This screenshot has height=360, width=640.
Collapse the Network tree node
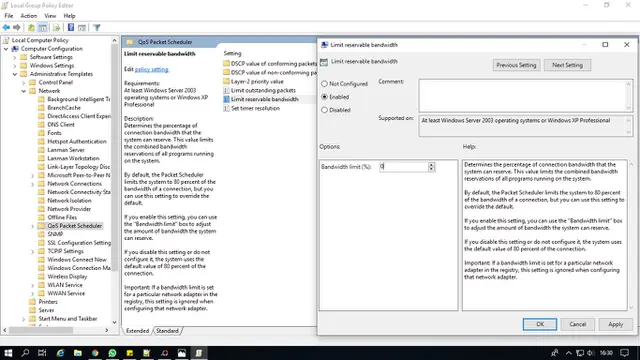[24, 91]
